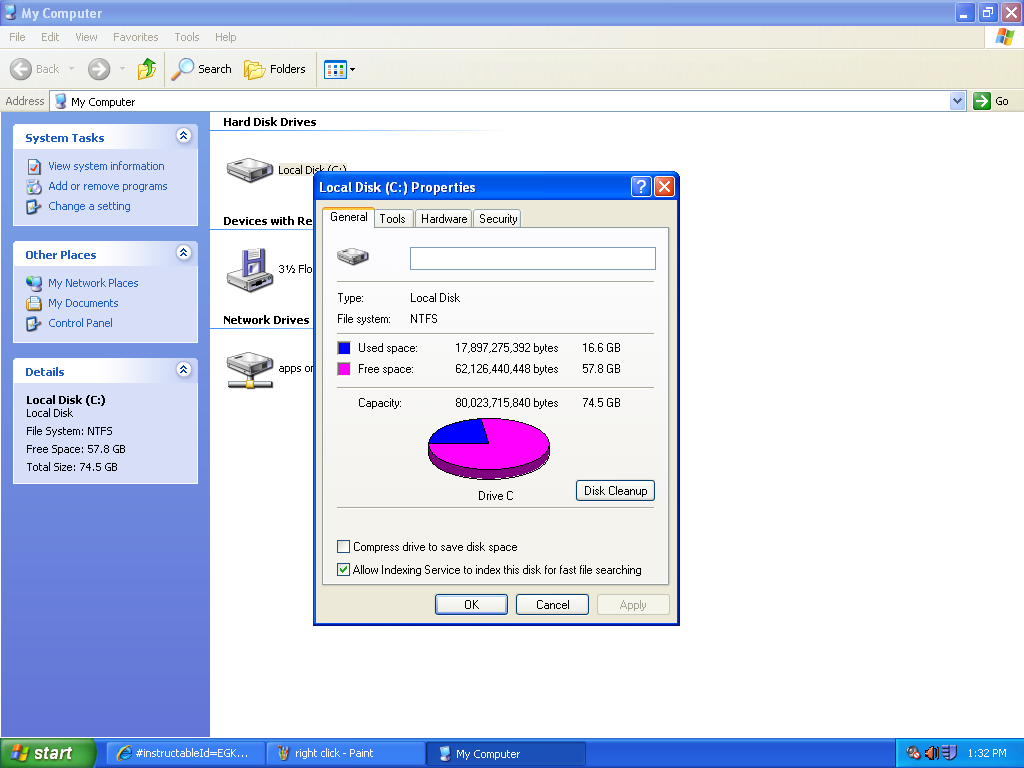
Task: Enable Compress drive to save disk space
Action: pyautogui.click(x=343, y=546)
